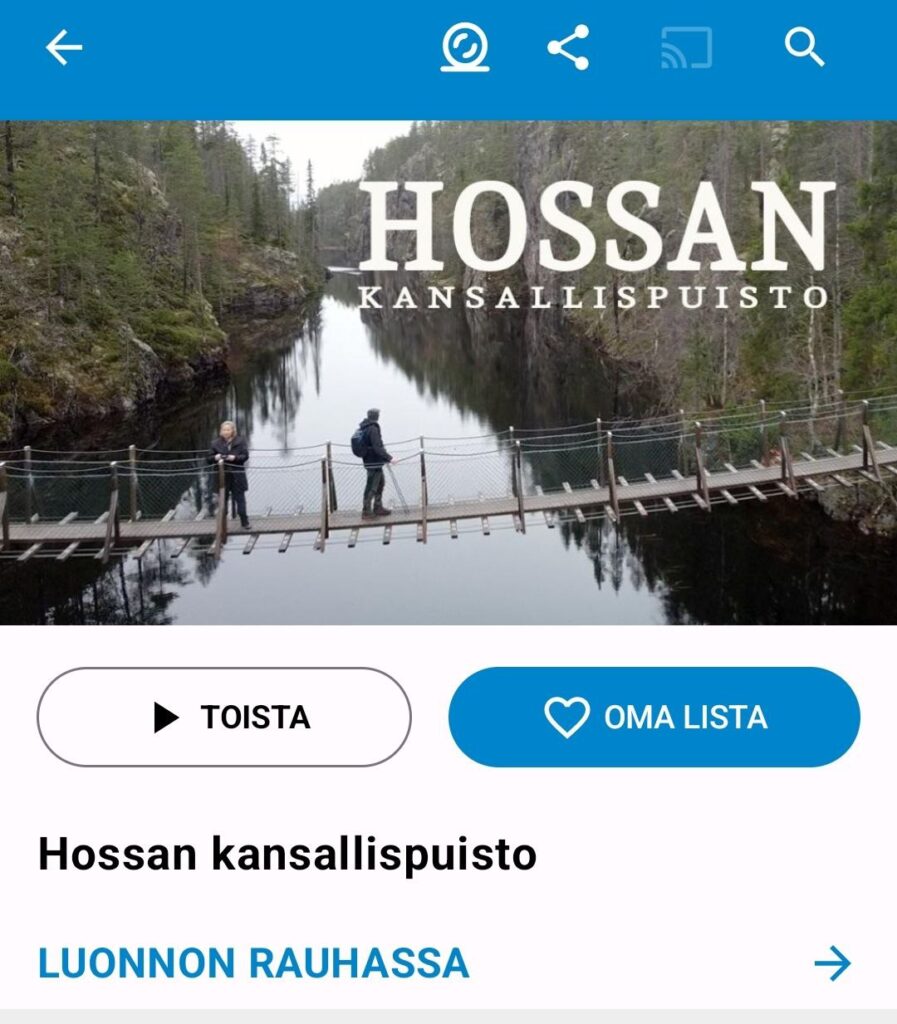Image resolution: width=897 pixels, height=1024 pixels.
Task: Tap the OMA LISTA label text
Action: [x=685, y=717]
